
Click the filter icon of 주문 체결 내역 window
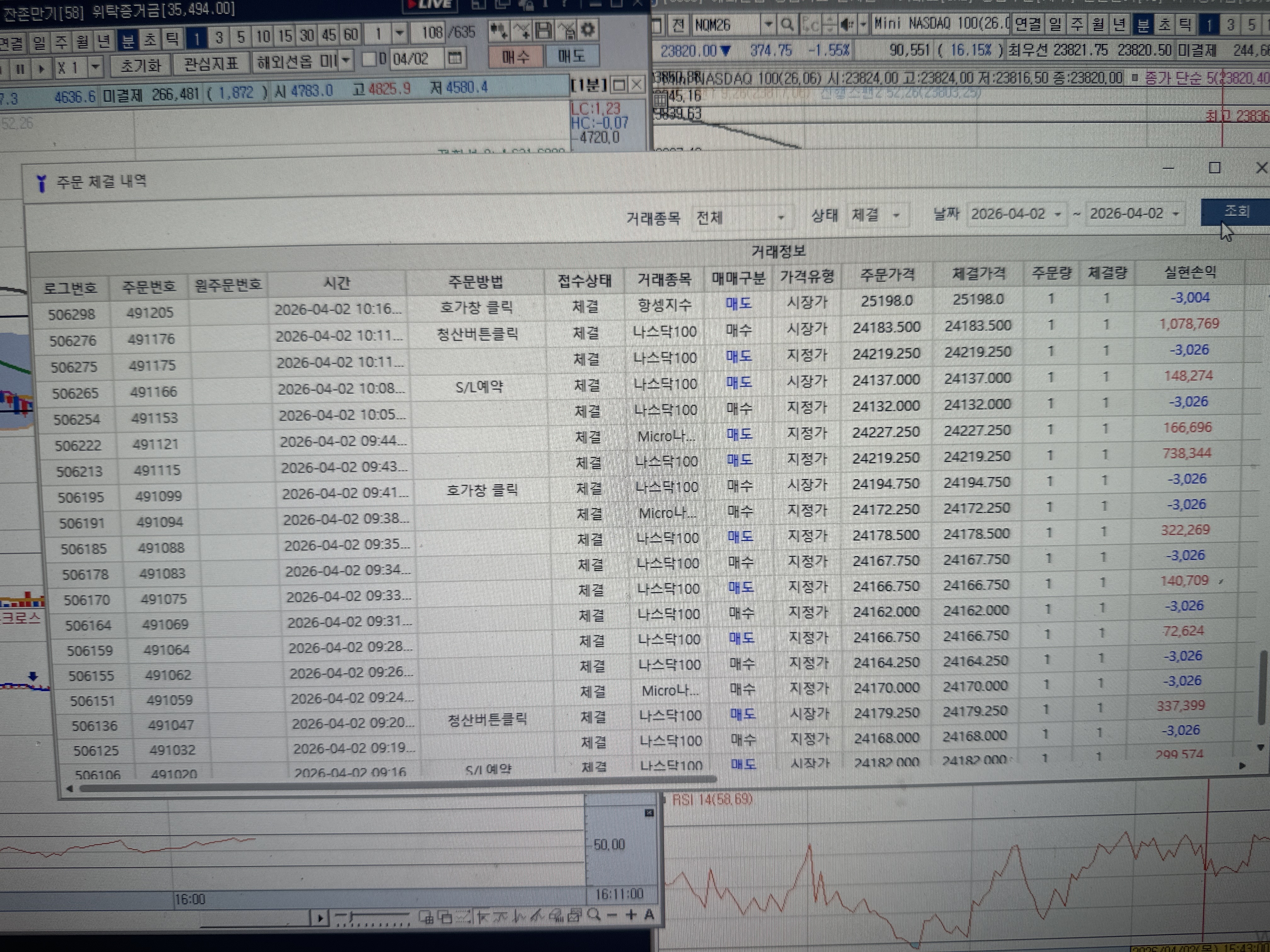(x=41, y=184)
